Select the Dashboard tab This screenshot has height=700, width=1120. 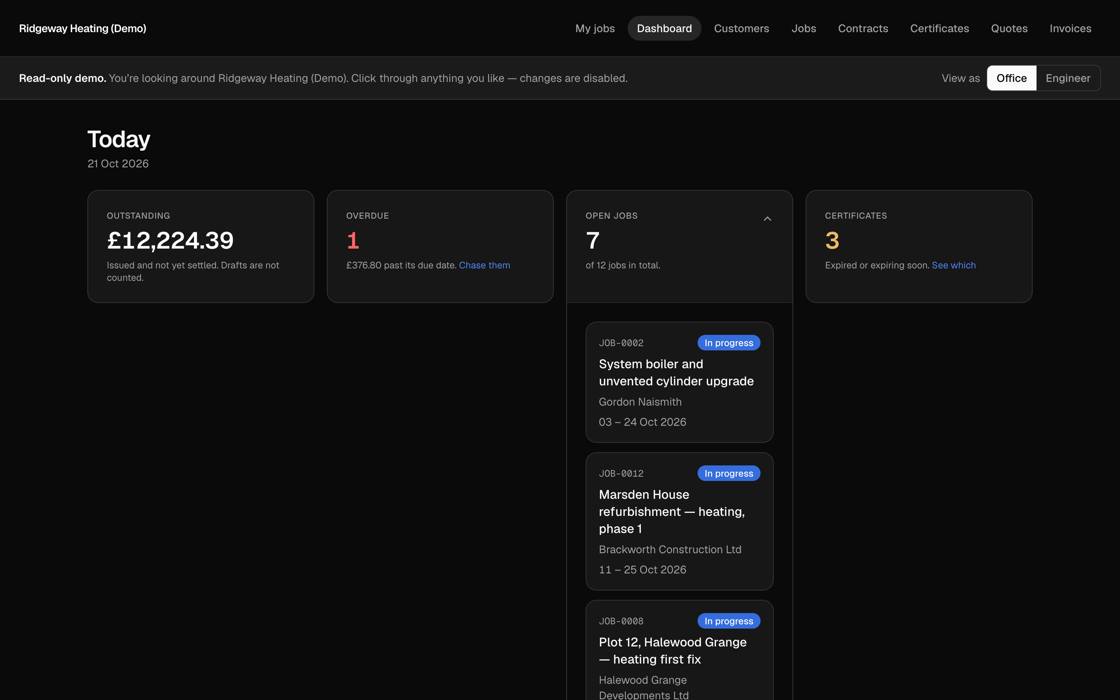click(x=664, y=29)
